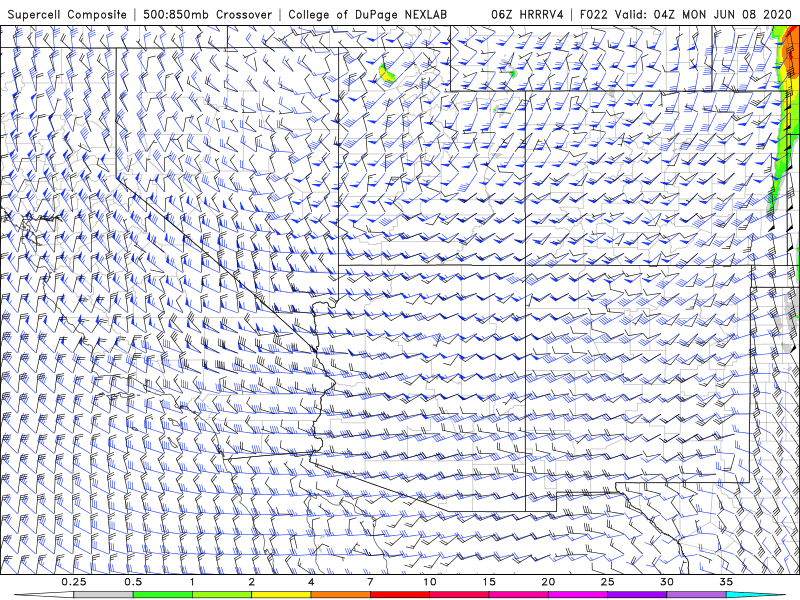Click the colorbar label '1'
800x600 pixels.
coord(192,582)
